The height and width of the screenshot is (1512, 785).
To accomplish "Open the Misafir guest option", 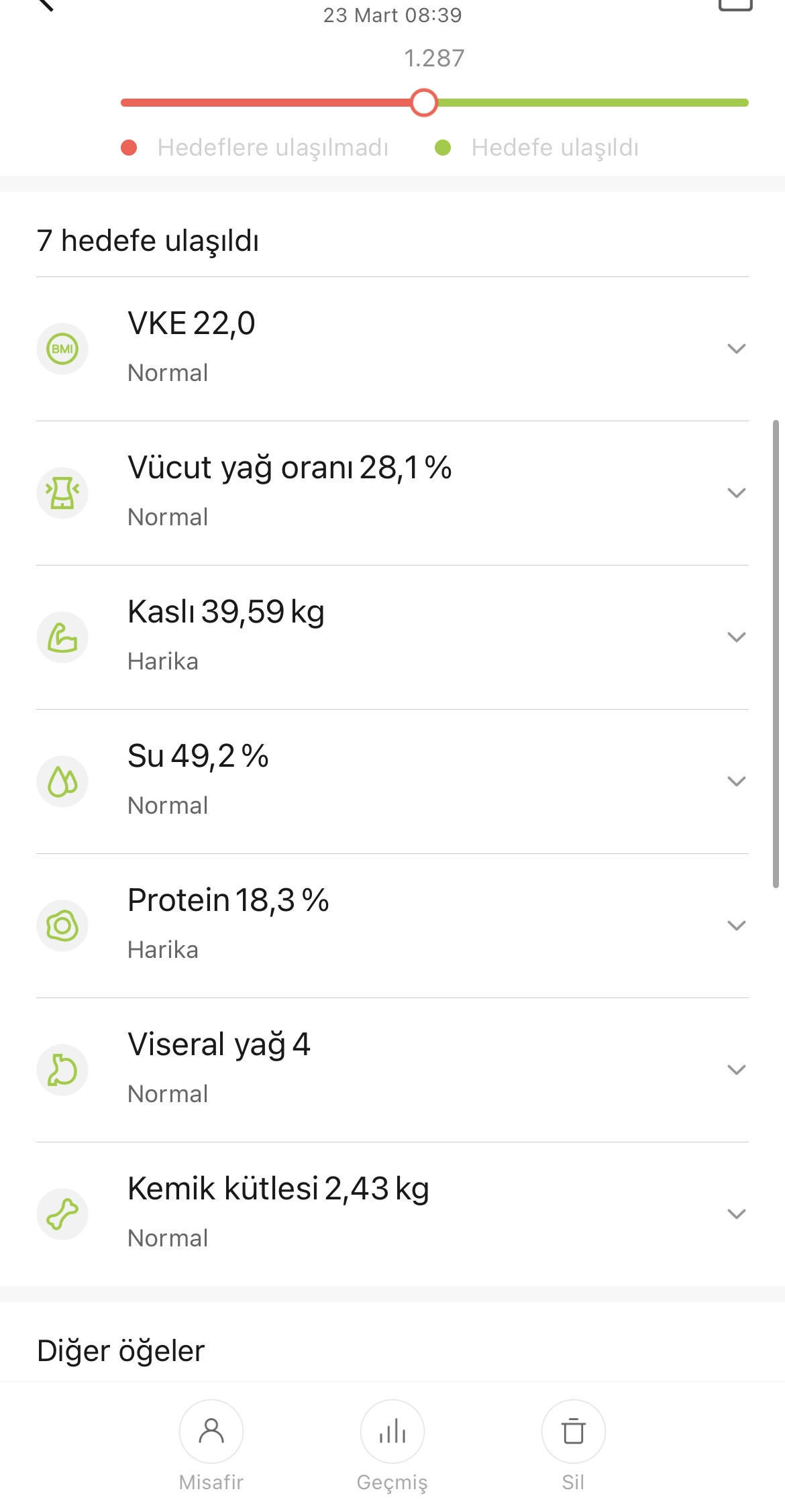I will pyautogui.click(x=211, y=1432).
